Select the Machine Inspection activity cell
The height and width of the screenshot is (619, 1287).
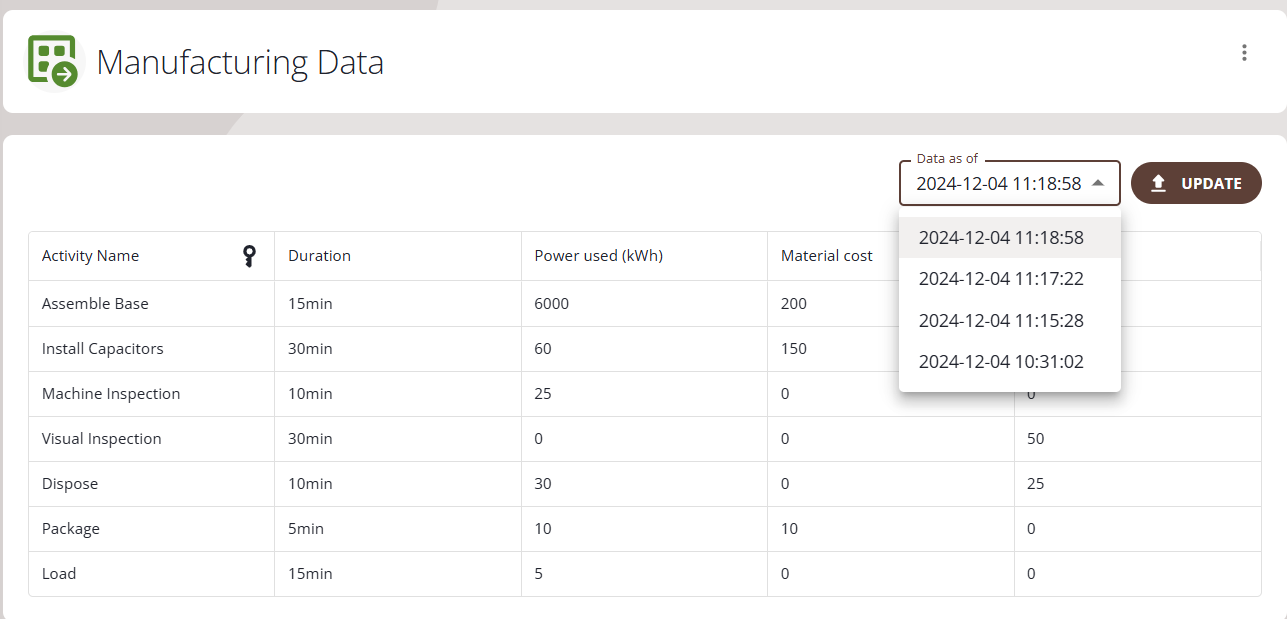(x=111, y=394)
